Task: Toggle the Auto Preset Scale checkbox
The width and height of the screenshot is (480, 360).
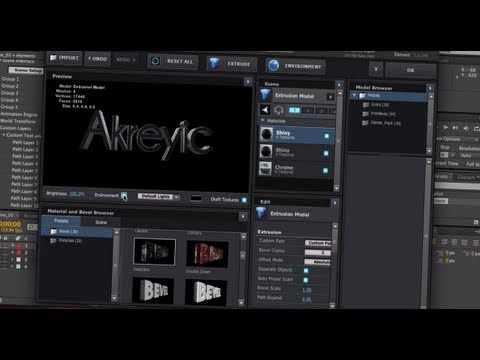Action: [306, 280]
